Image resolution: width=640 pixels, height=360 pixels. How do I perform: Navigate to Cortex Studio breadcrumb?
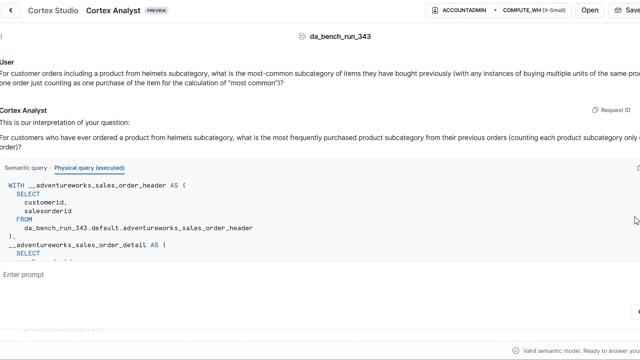coord(53,11)
